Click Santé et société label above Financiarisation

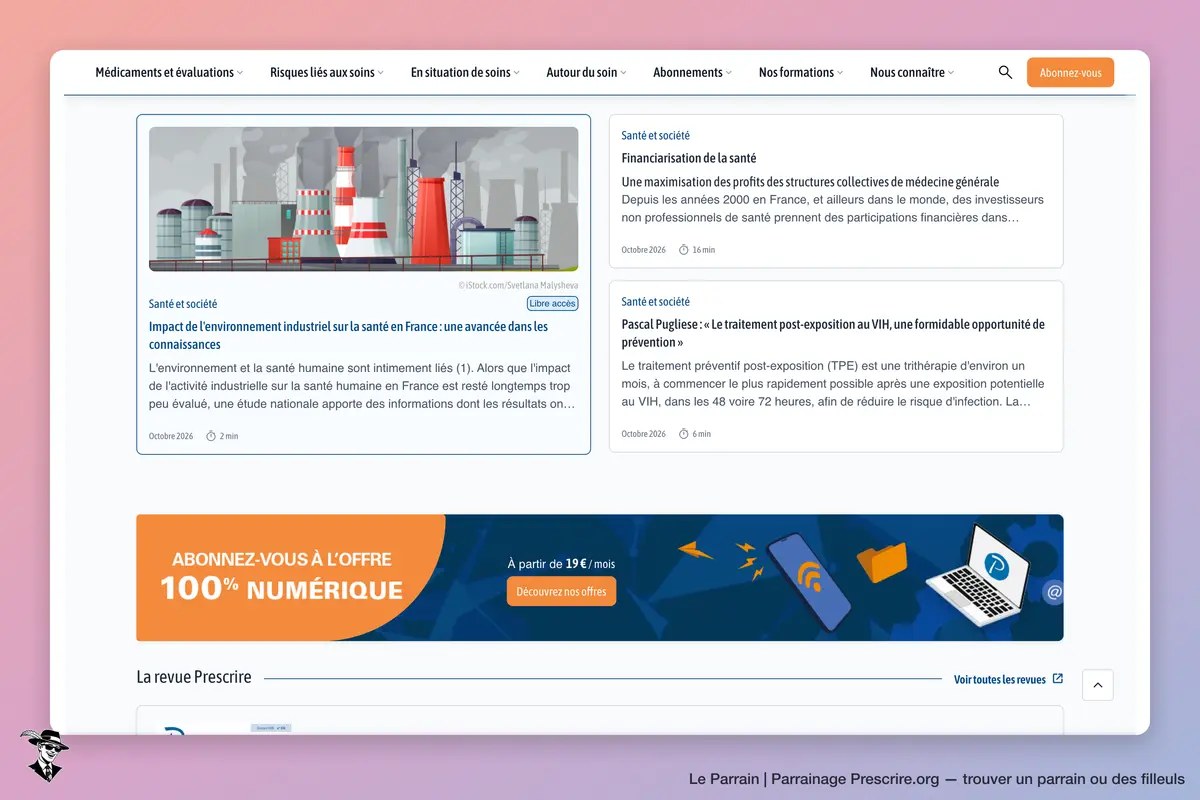click(x=655, y=135)
